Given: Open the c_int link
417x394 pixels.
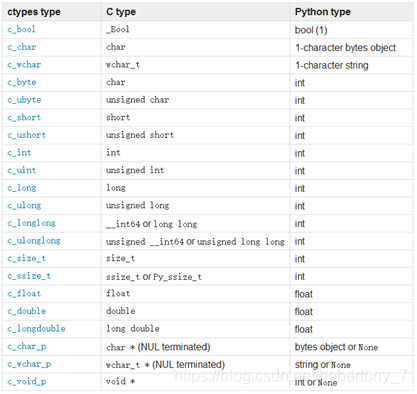Looking at the screenshot, I should [19, 153].
